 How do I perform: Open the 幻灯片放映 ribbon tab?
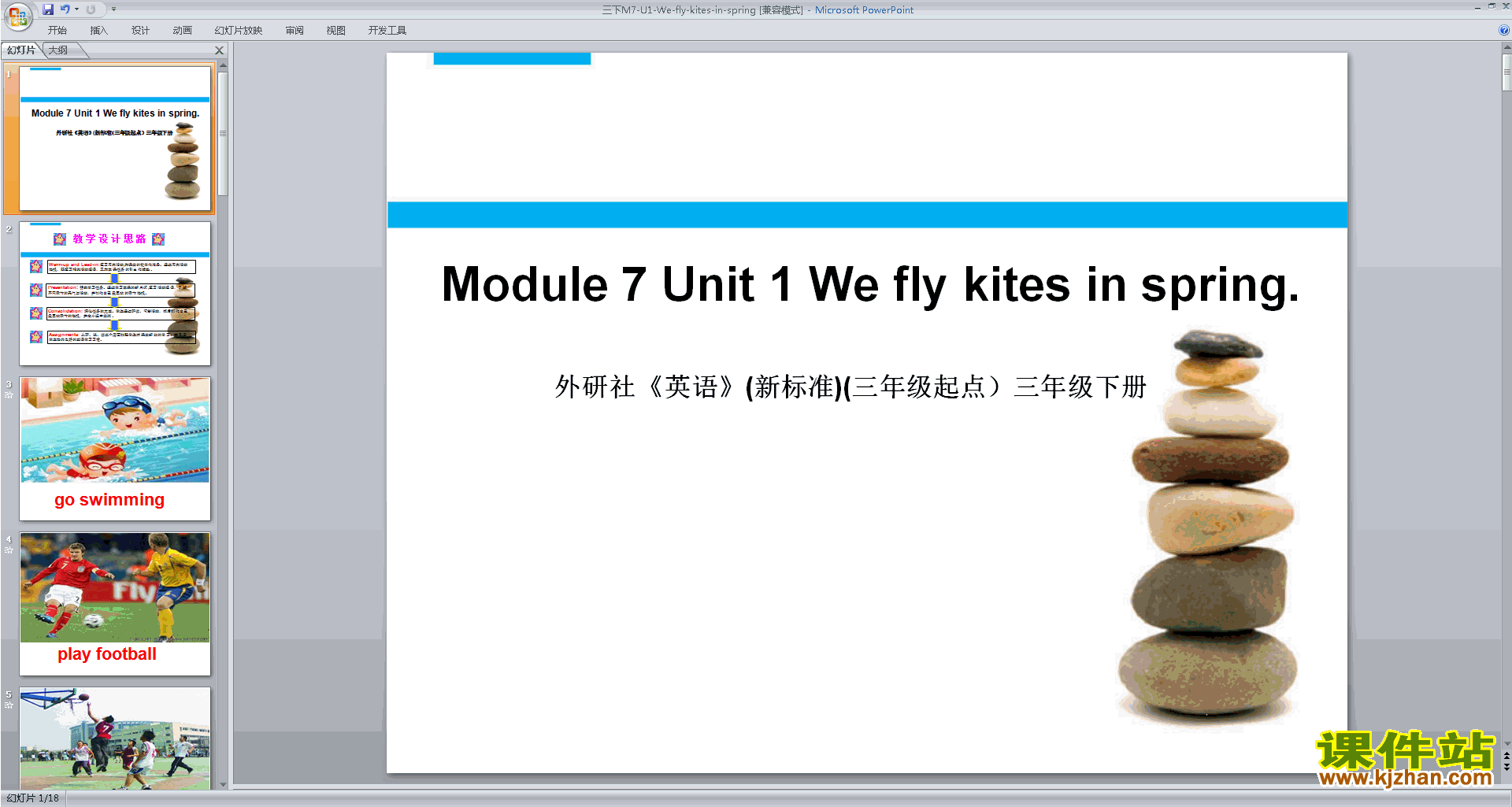(238, 31)
